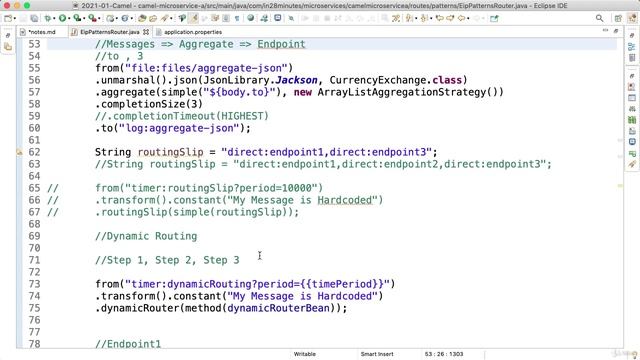The width and height of the screenshot is (640, 360).
Task: Click 'dynamicRouterBean' on line 75
Action: coord(278,308)
